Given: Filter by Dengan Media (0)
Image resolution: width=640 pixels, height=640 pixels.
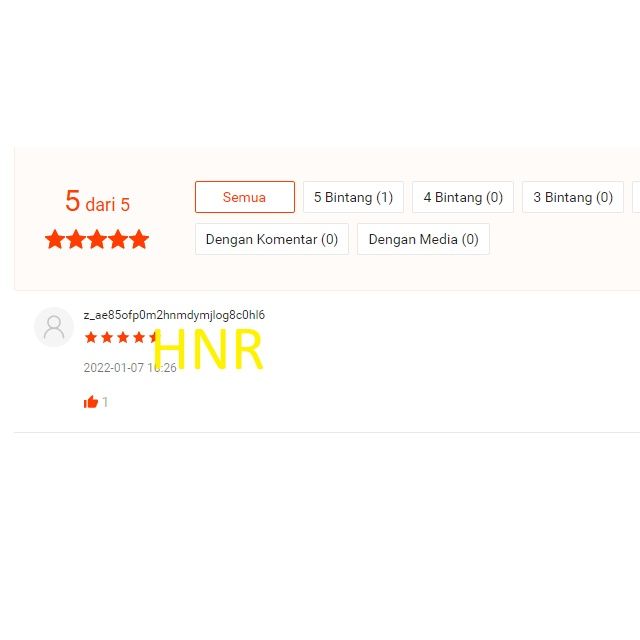Looking at the screenshot, I should click(423, 239).
